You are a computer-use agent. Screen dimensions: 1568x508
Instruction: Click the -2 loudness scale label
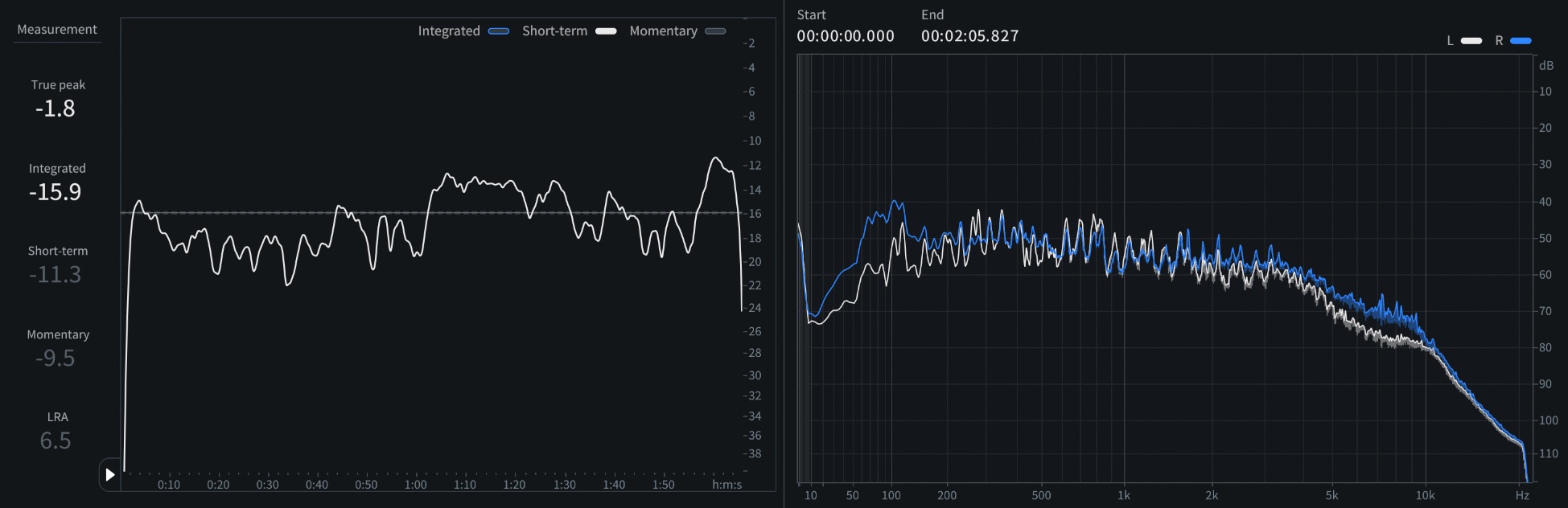[749, 43]
